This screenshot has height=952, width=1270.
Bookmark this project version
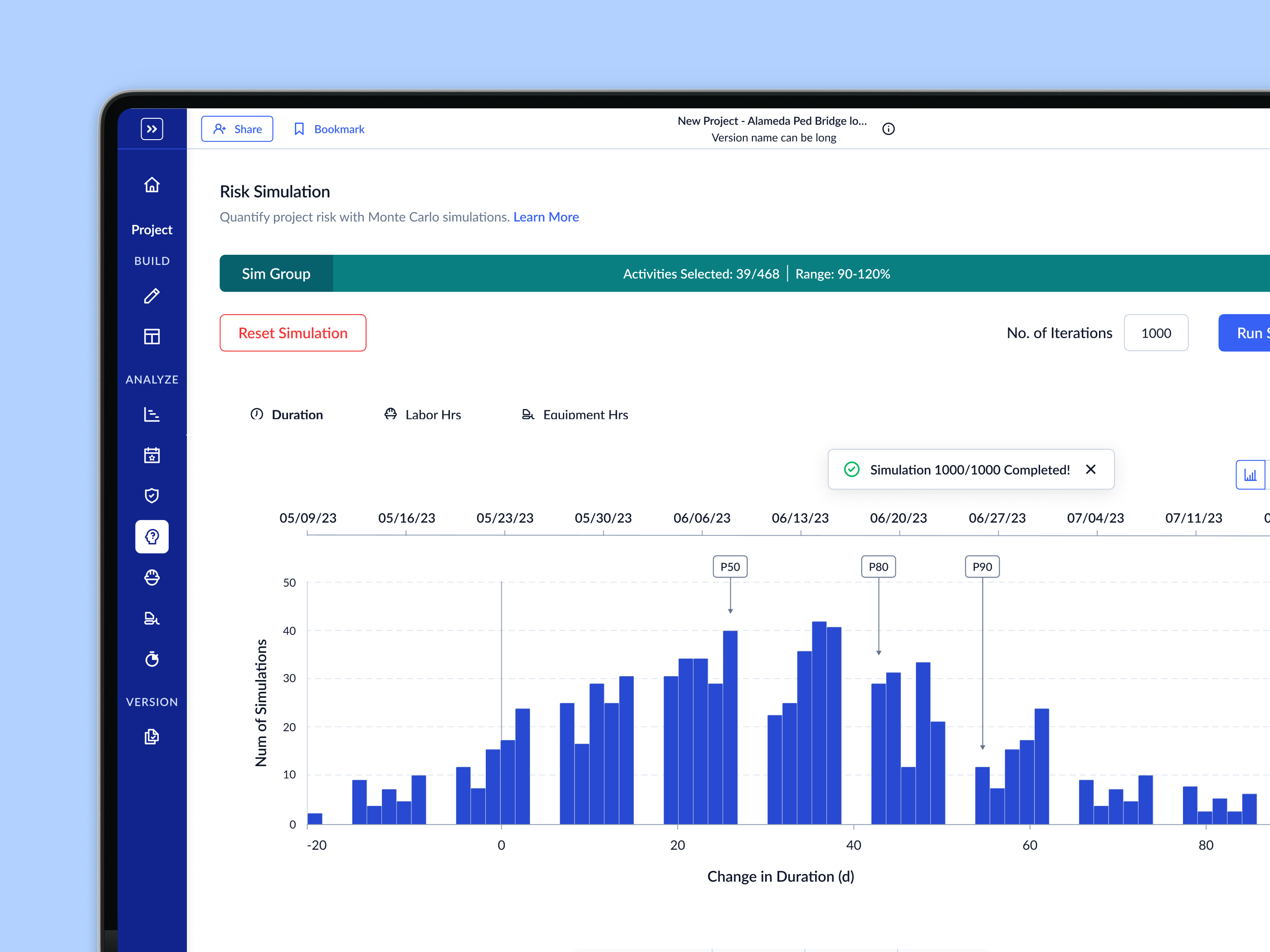(330, 129)
